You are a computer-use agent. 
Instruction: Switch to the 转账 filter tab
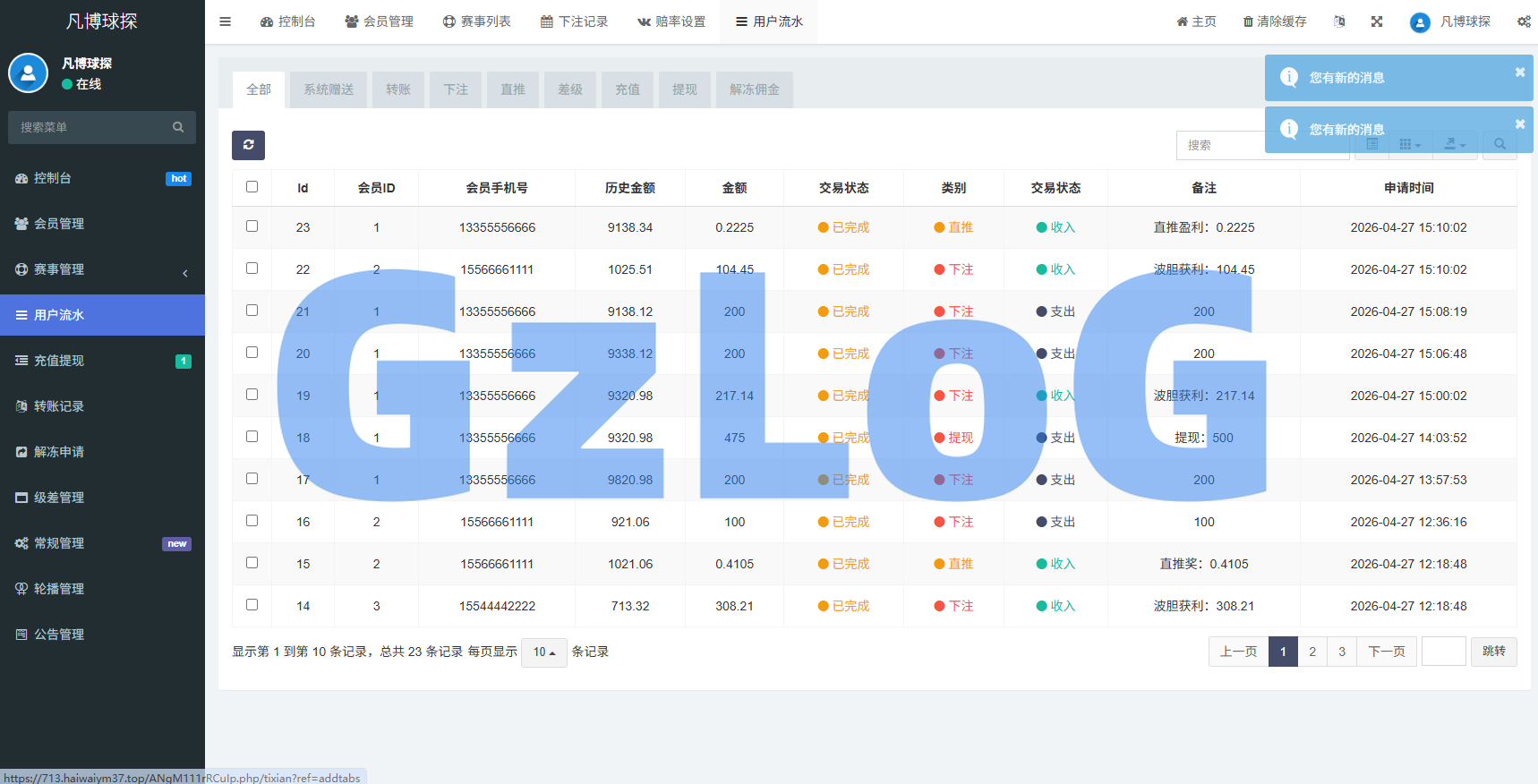click(398, 89)
